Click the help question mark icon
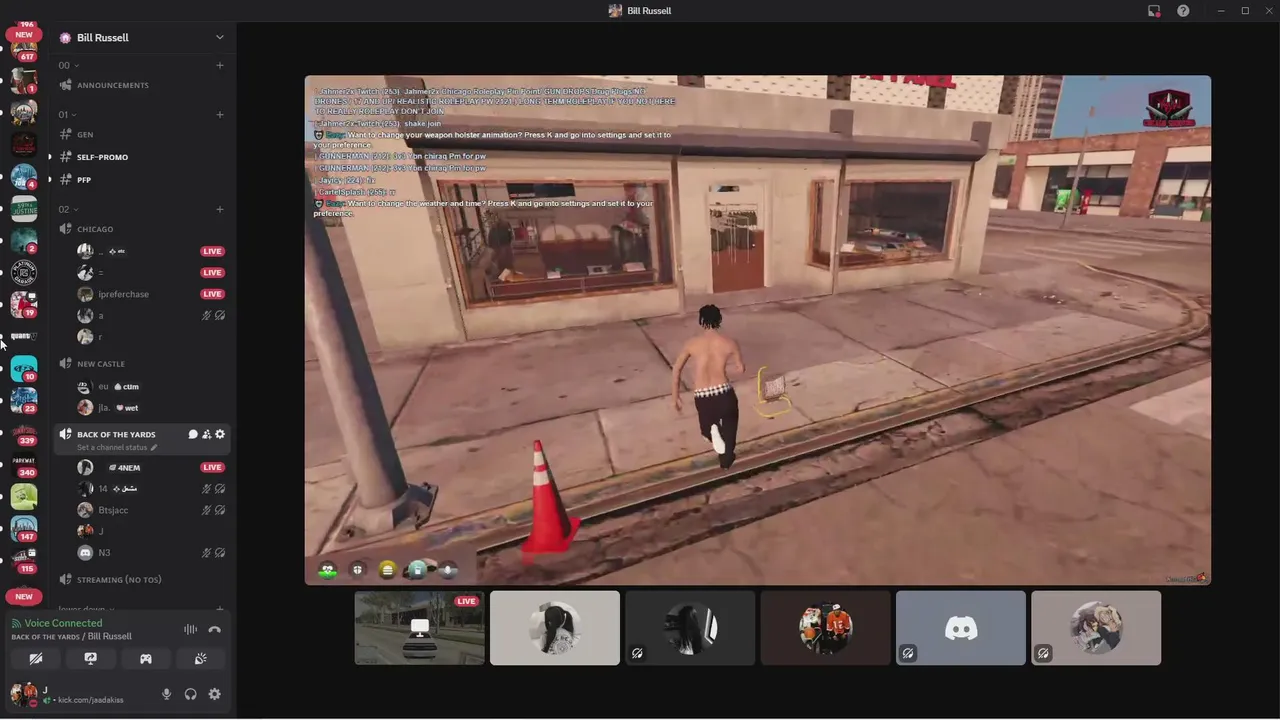This screenshot has width=1280, height=720. point(1183,11)
